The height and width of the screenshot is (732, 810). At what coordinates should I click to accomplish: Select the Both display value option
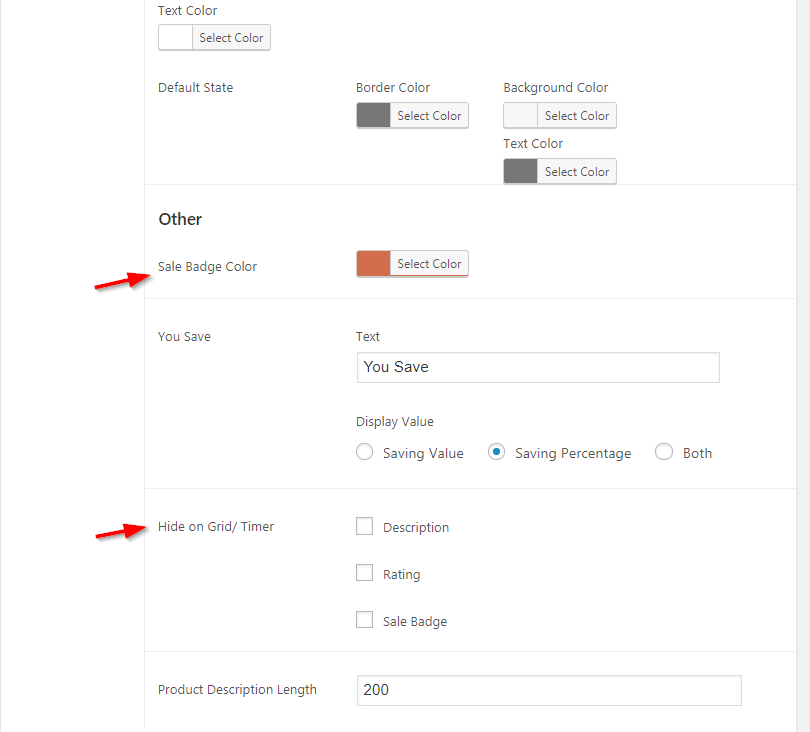pyautogui.click(x=664, y=452)
